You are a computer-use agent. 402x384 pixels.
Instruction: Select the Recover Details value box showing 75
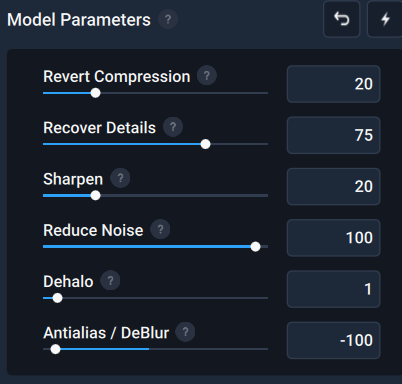tap(333, 135)
